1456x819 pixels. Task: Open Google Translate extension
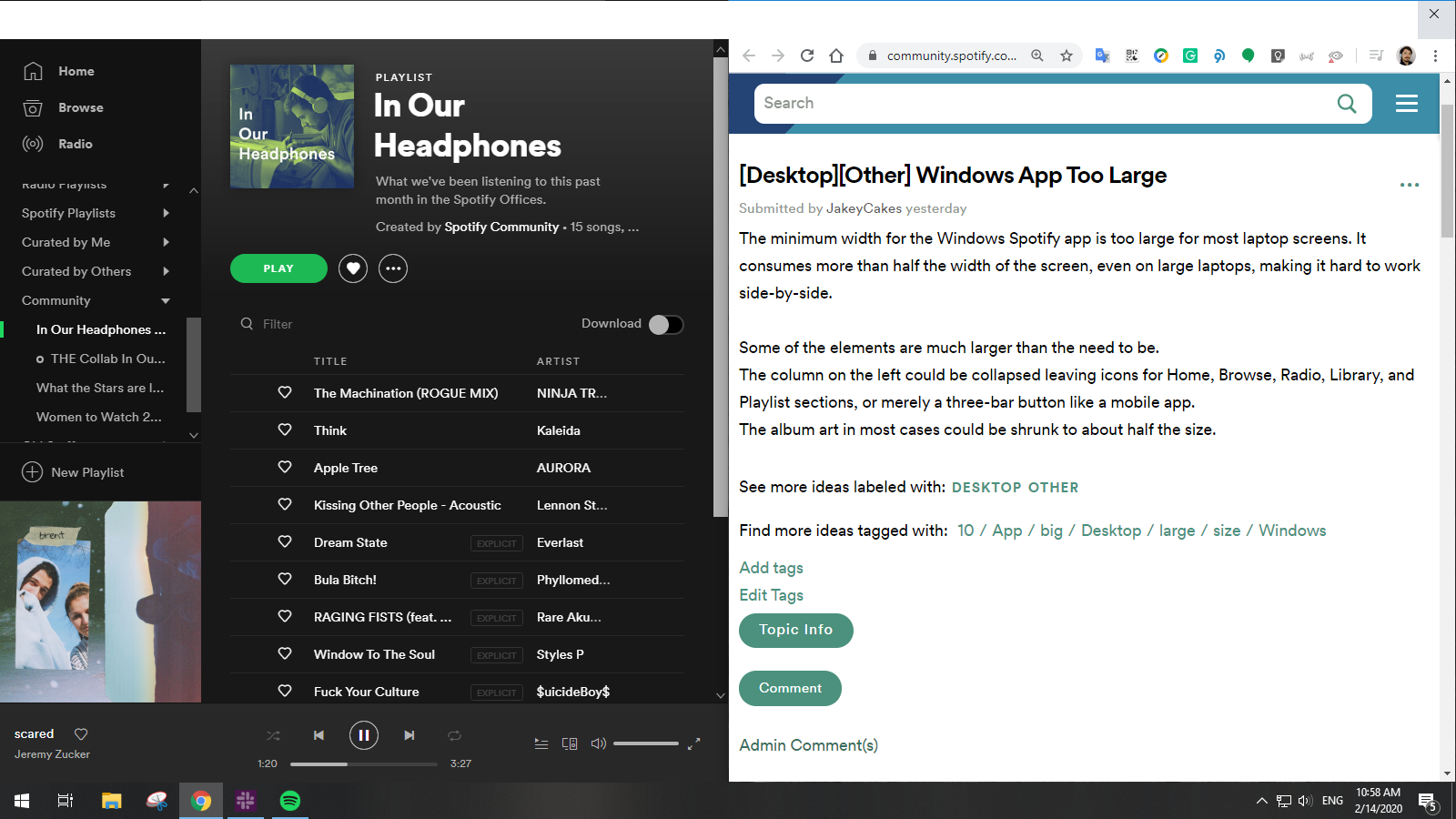pyautogui.click(x=1102, y=56)
